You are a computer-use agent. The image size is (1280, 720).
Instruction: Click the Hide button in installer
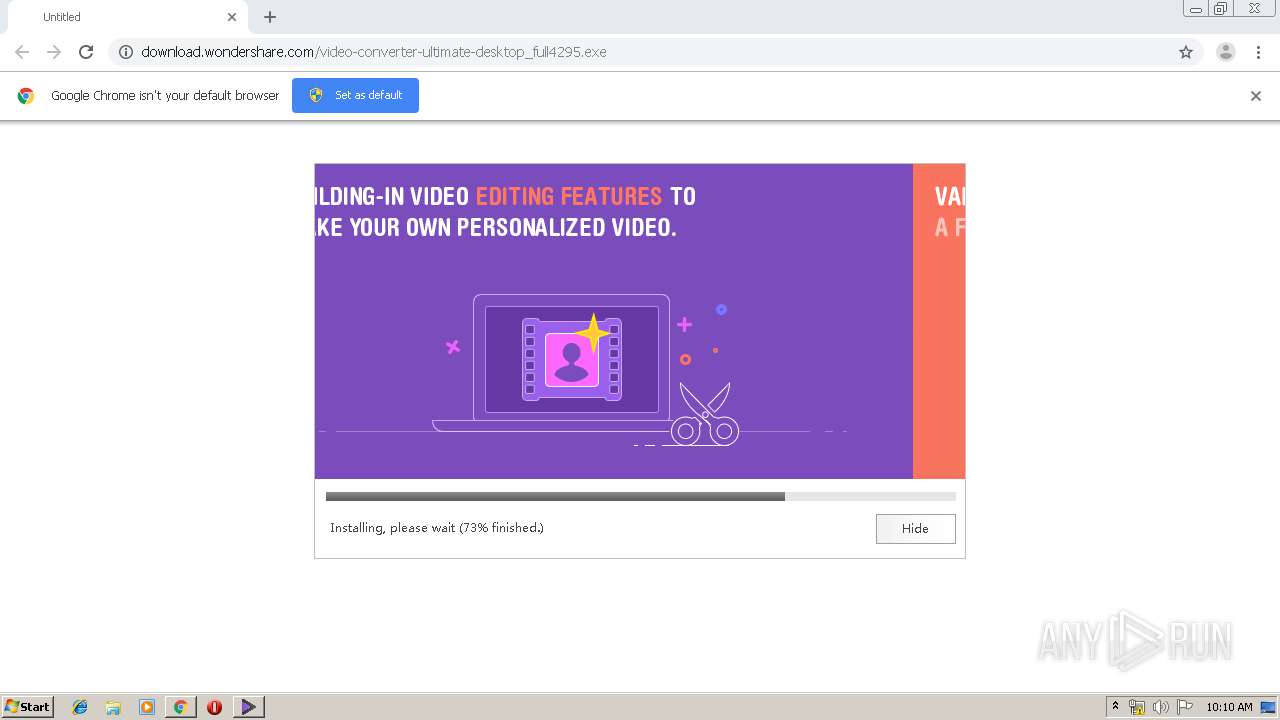[x=915, y=528]
